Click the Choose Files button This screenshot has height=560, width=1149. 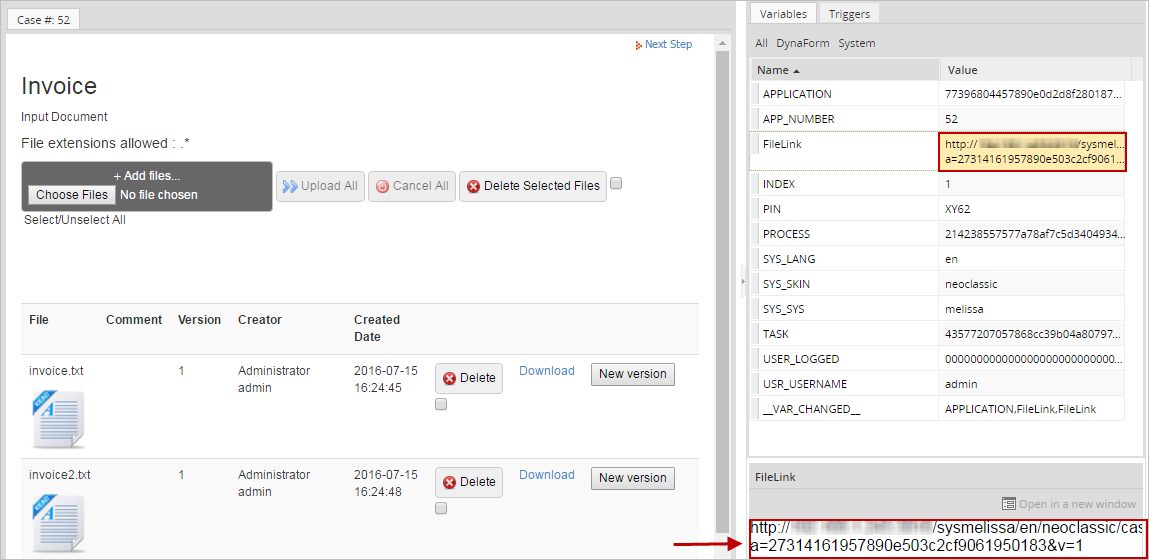tap(71, 195)
